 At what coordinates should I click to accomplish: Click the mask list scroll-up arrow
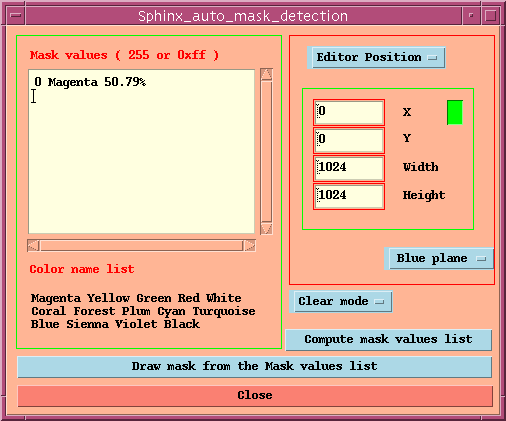pos(266,74)
